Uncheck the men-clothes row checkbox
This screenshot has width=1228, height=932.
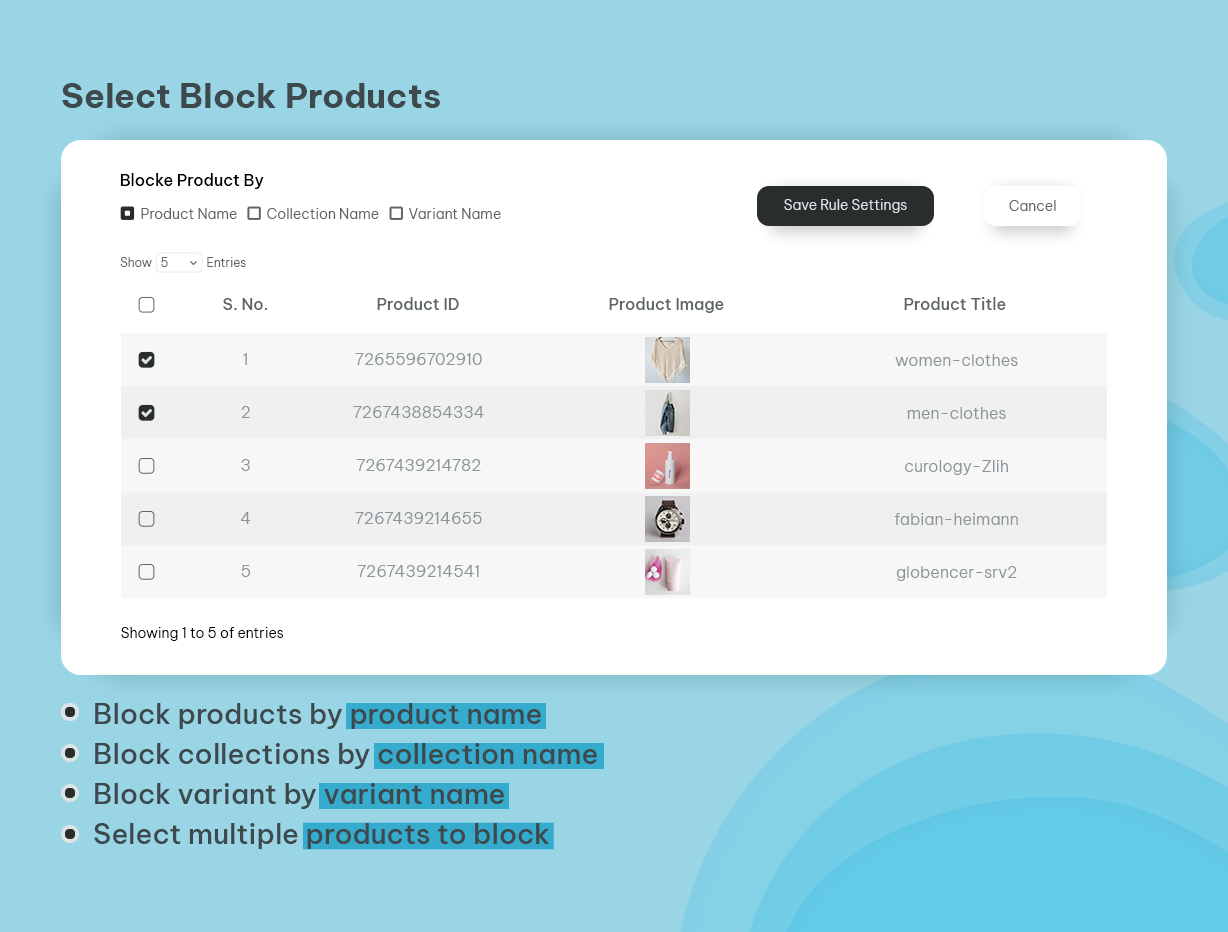[146, 413]
